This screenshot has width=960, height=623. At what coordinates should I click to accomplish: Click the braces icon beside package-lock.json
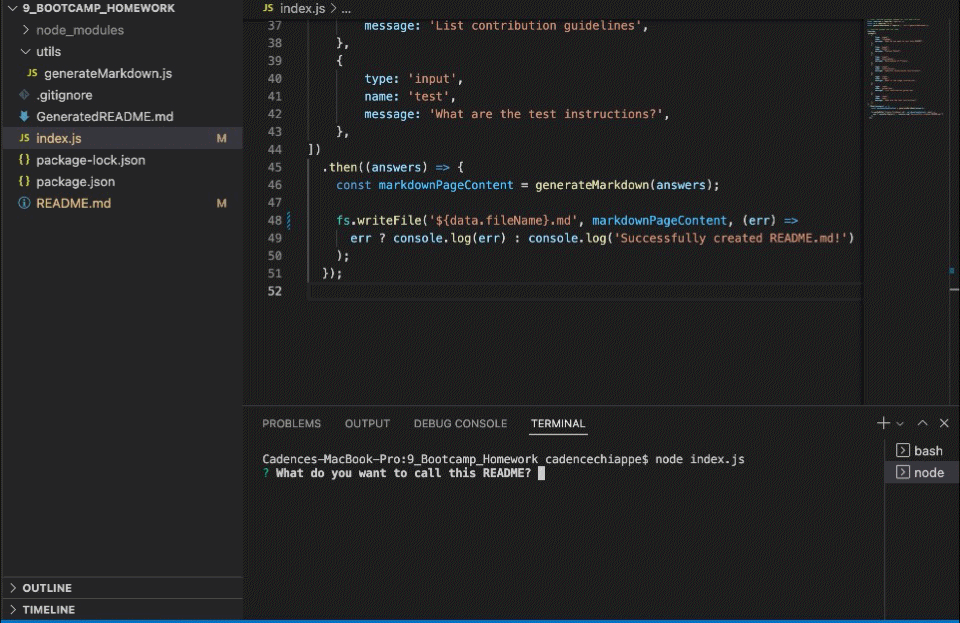point(24,159)
